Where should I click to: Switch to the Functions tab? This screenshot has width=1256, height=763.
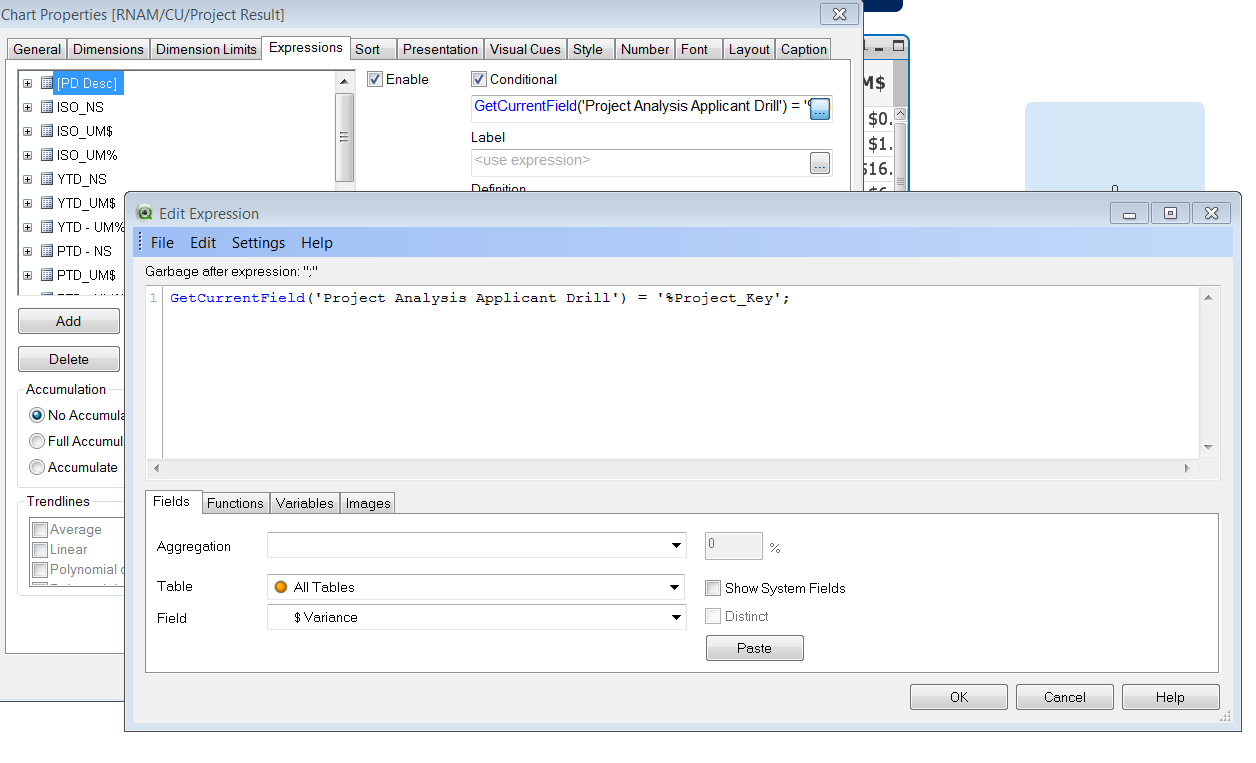235,503
